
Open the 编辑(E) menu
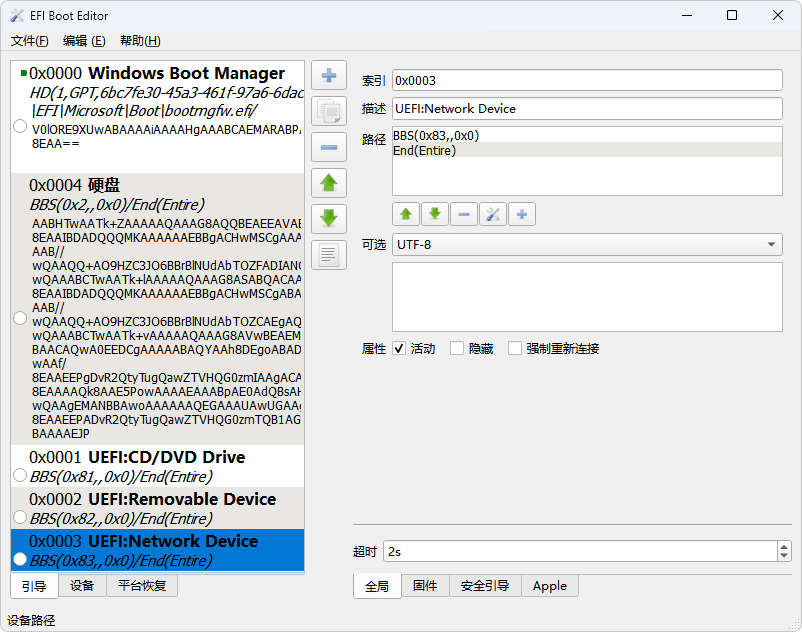point(84,41)
